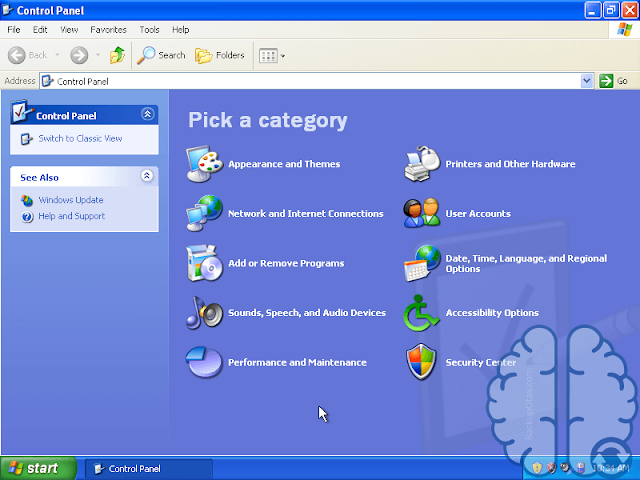Open Sounds, Speech, and Audio Devices link

(x=307, y=313)
